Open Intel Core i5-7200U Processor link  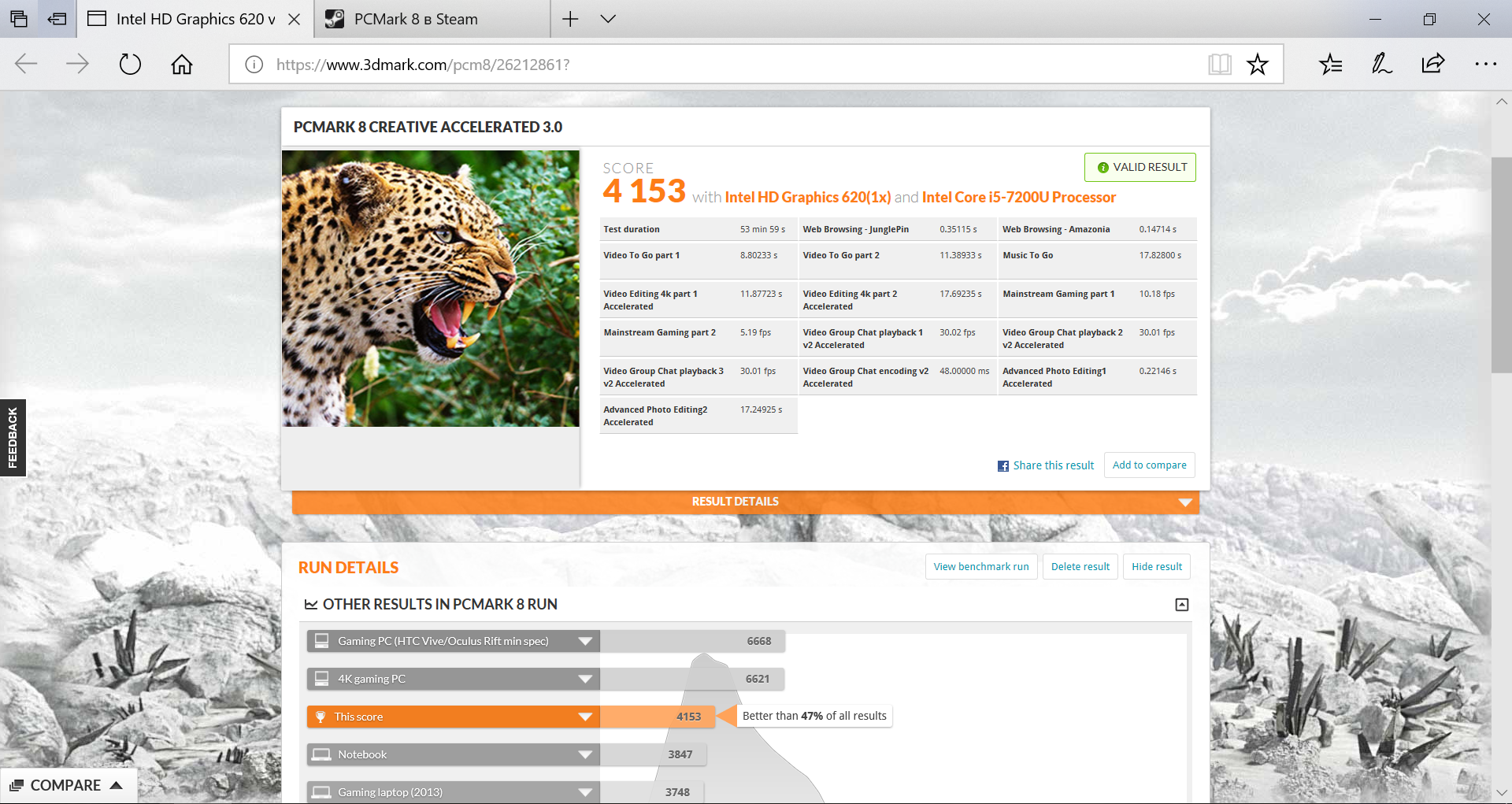tap(1019, 198)
